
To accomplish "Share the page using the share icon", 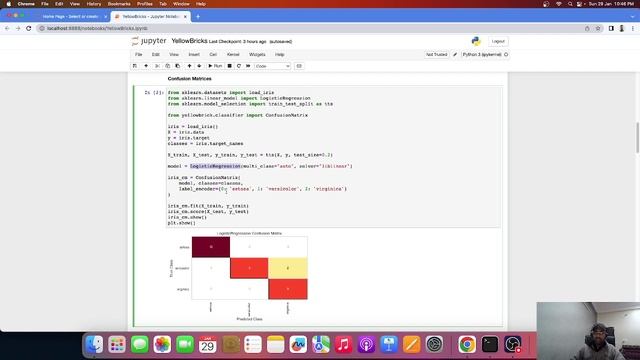I will [587, 28].
